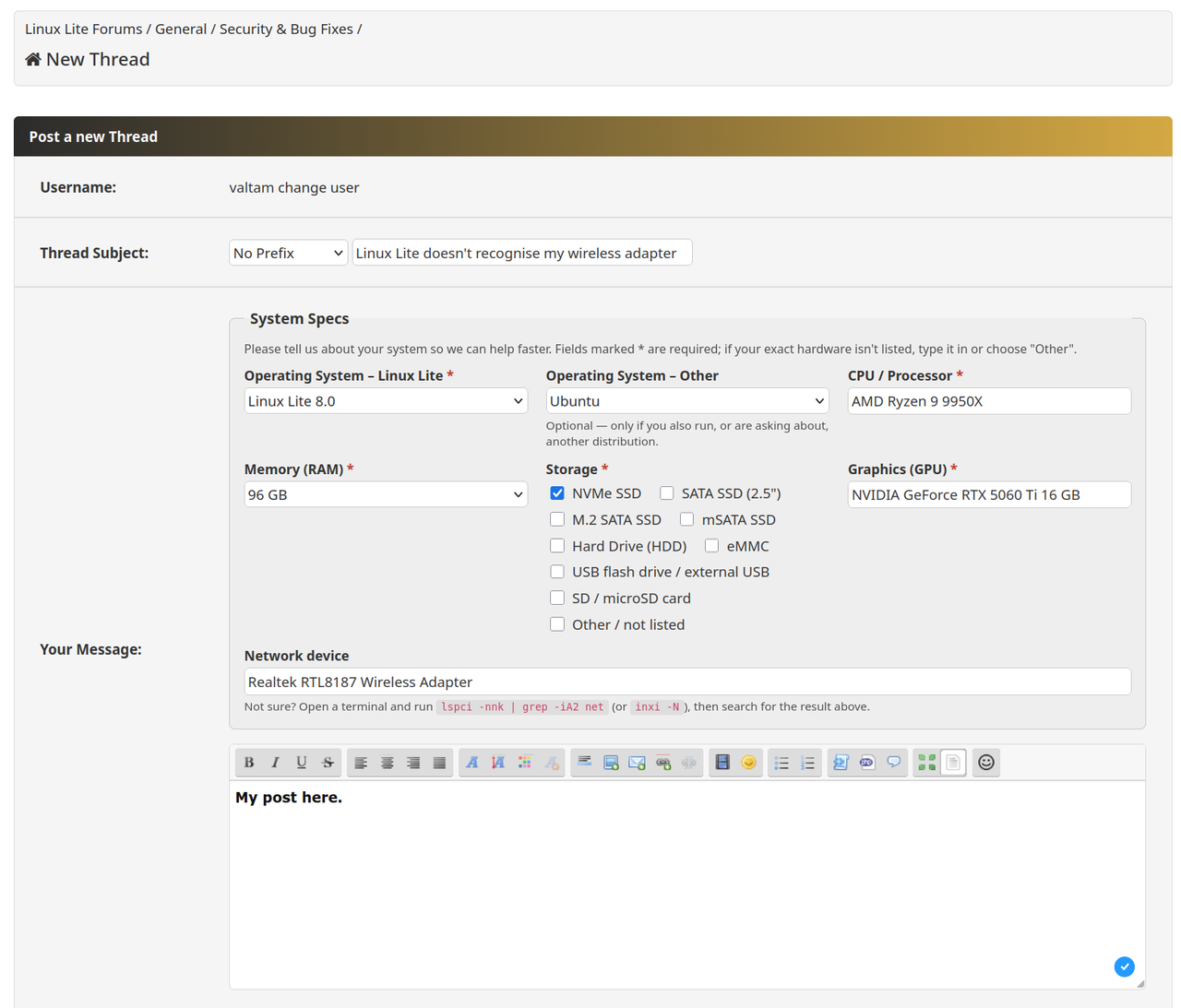Click the home icon beside New Thread

[x=33, y=59]
